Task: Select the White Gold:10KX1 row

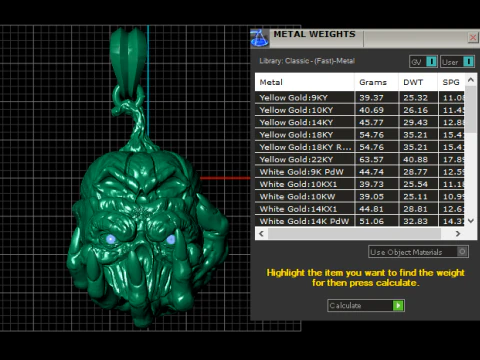Action: (x=360, y=184)
